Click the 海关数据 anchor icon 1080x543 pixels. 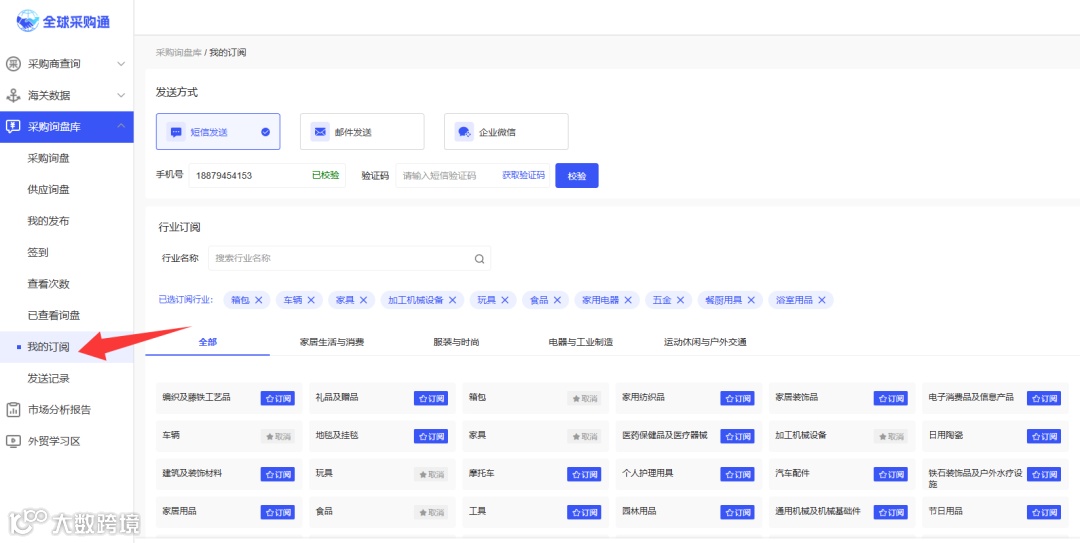pos(13,95)
